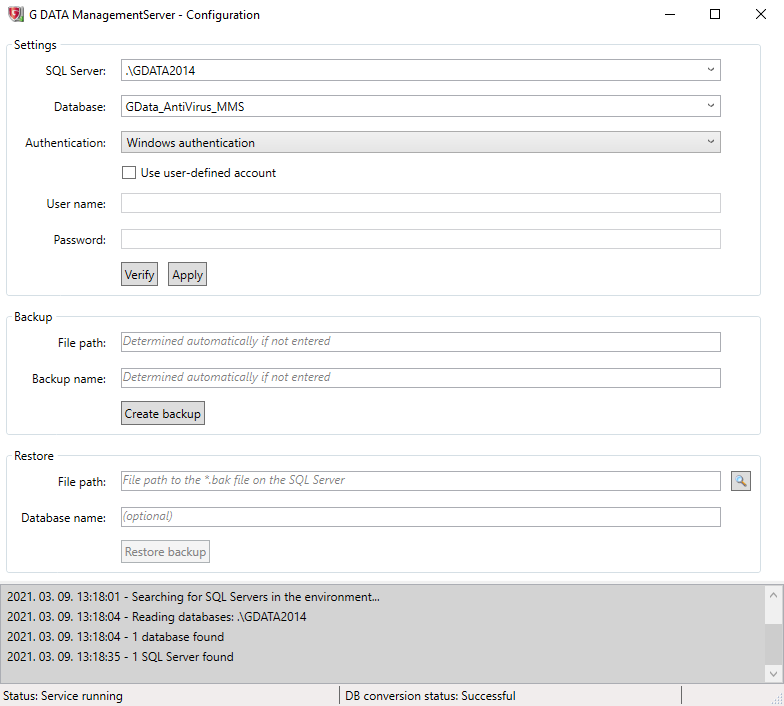Open the Authentication dropdown
Image resolution: width=784 pixels, height=706 pixels.
(420, 142)
